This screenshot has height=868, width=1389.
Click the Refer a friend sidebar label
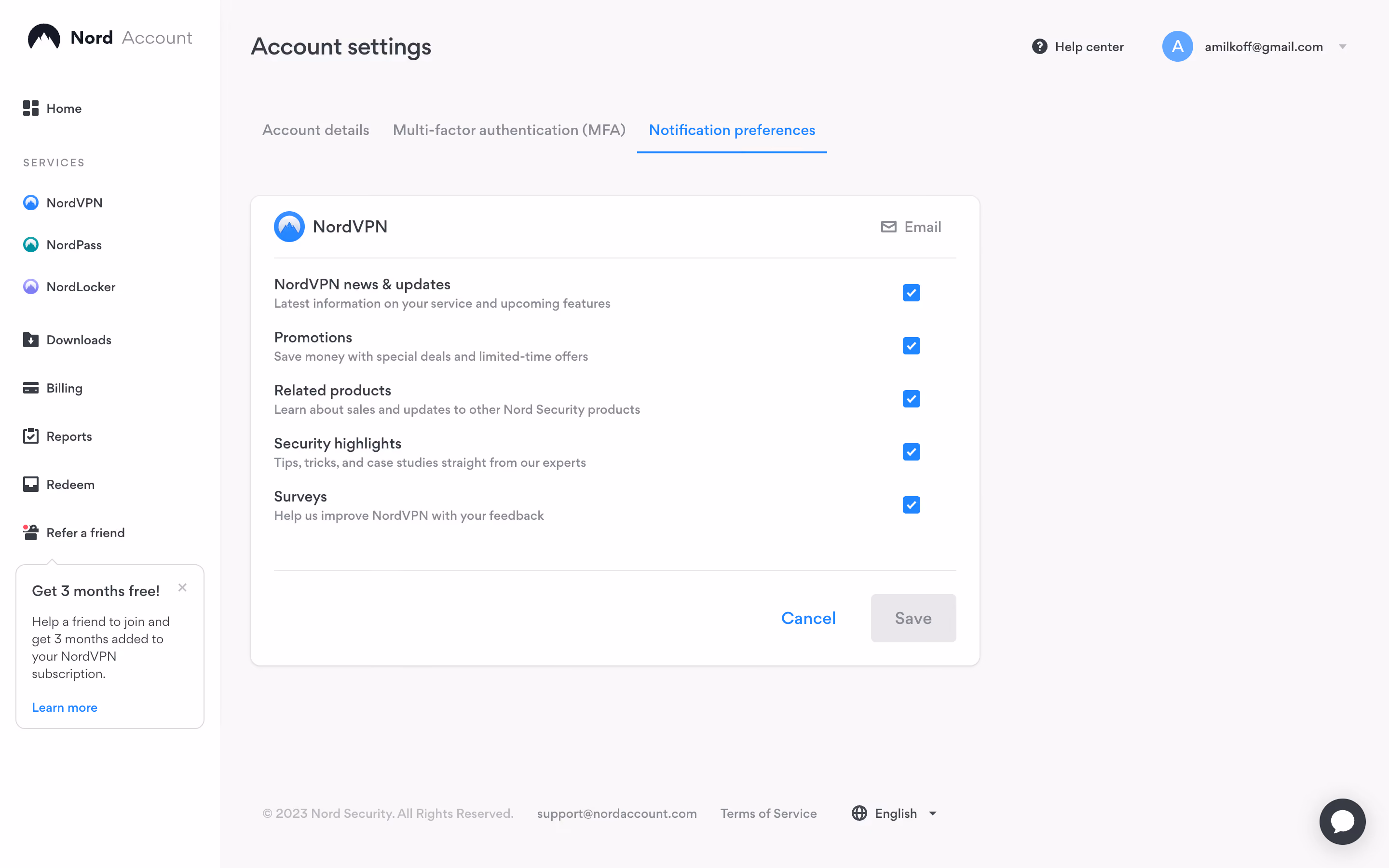pos(85,533)
